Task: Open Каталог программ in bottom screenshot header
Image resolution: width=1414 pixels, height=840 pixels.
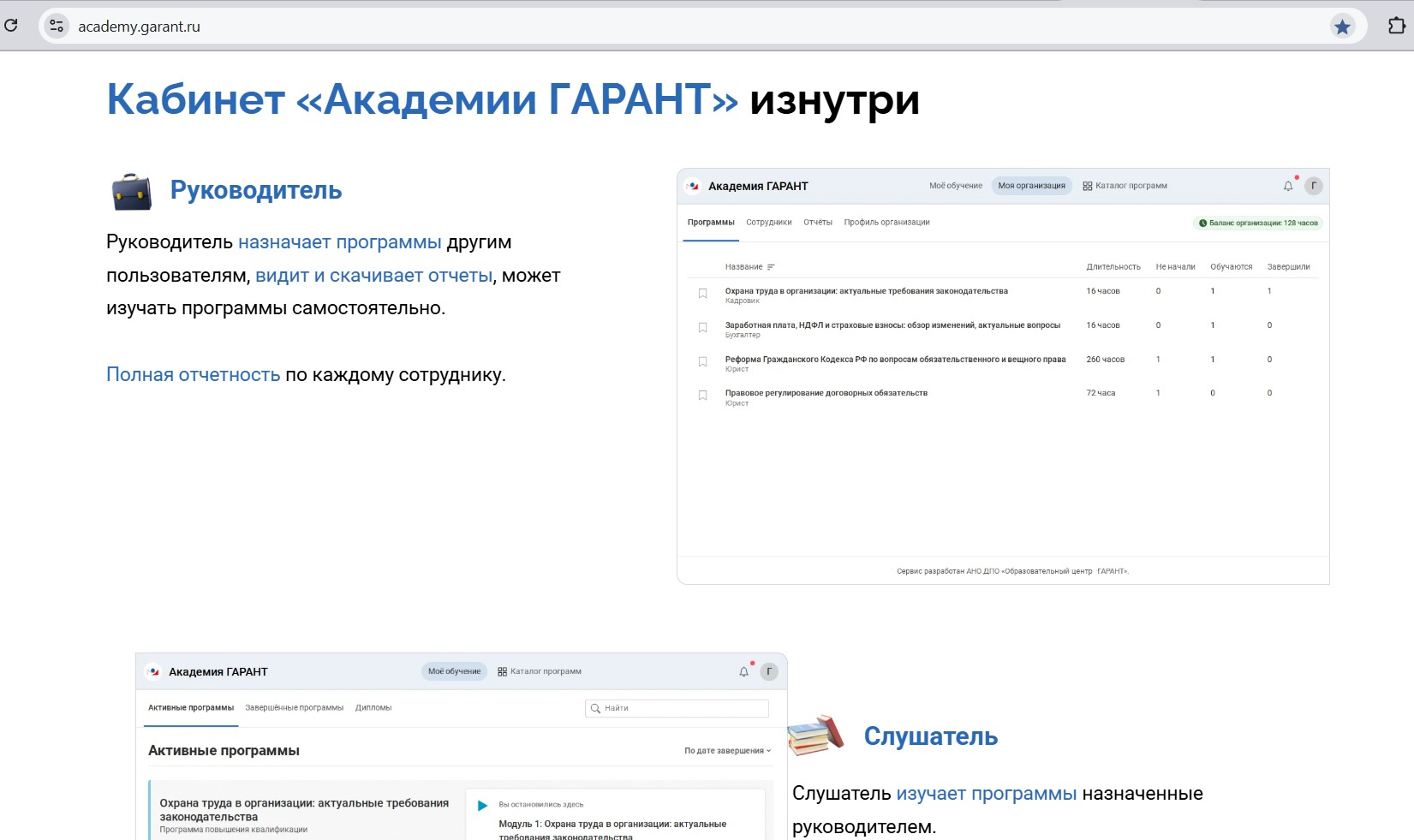Action: pos(540,671)
